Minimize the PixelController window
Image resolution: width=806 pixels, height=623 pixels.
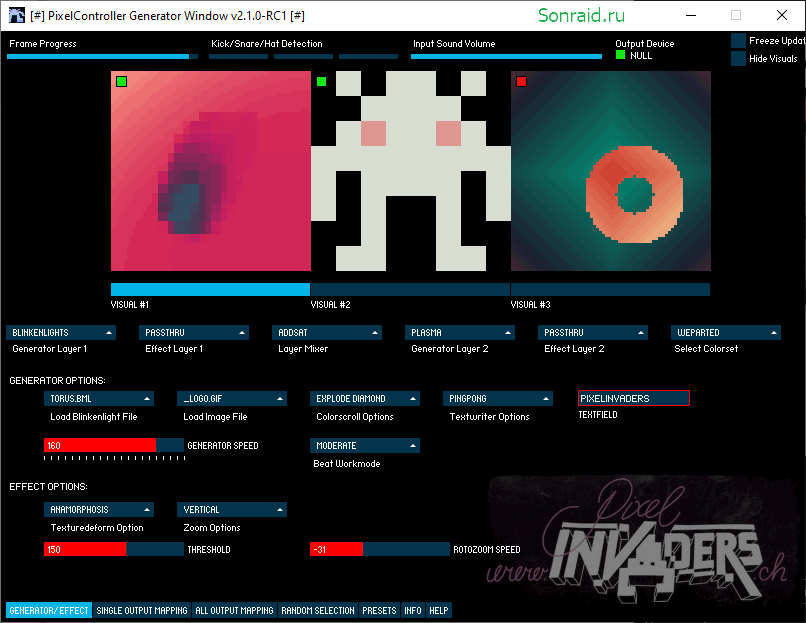tap(691, 15)
